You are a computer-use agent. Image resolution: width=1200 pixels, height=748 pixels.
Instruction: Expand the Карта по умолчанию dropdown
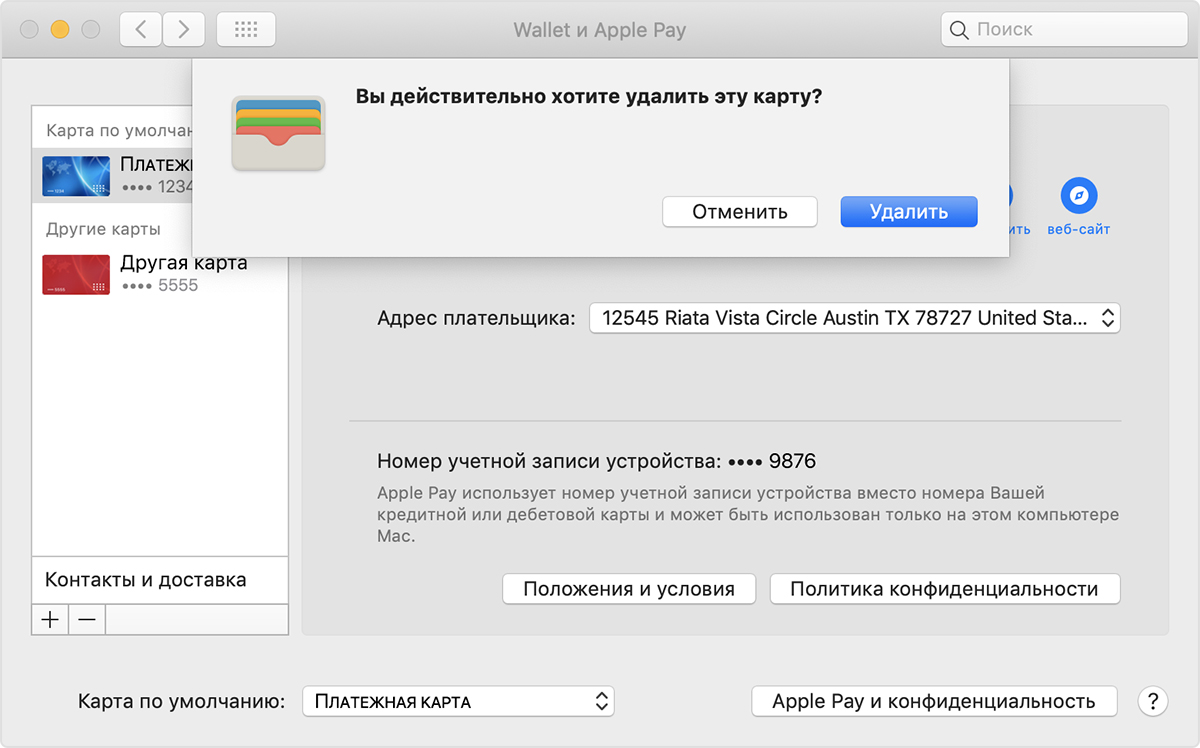pos(458,701)
